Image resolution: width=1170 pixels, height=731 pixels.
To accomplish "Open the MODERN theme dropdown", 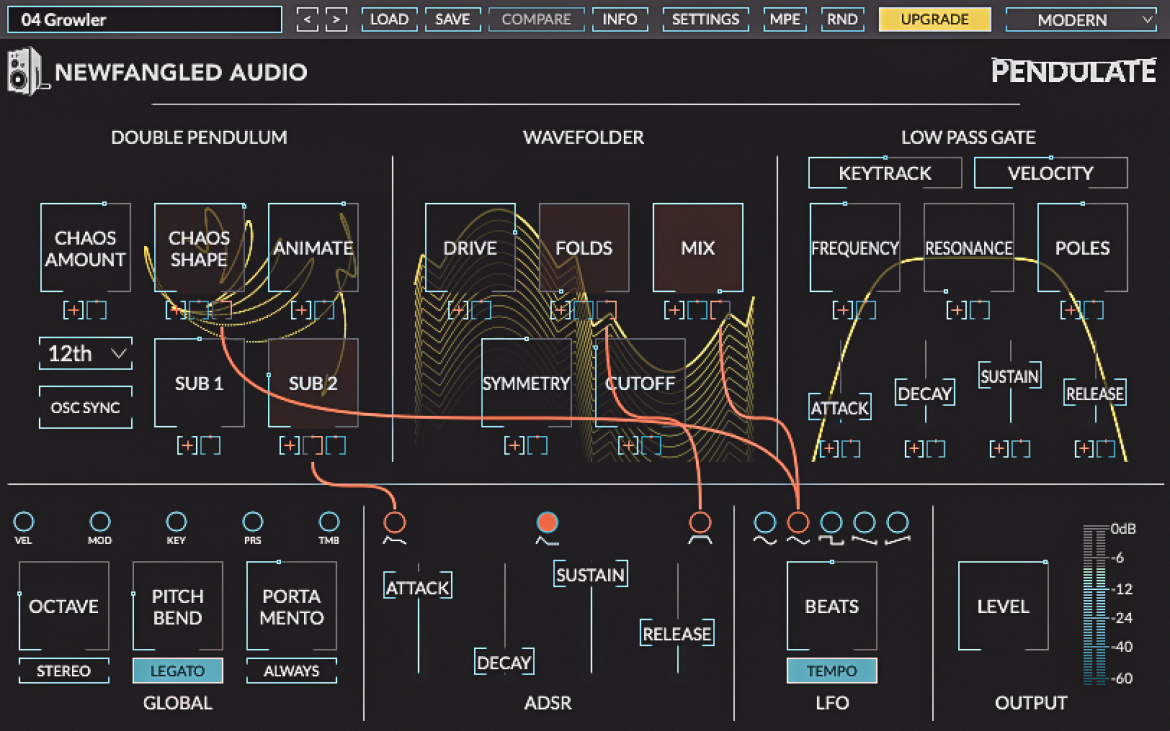I will [1082, 19].
